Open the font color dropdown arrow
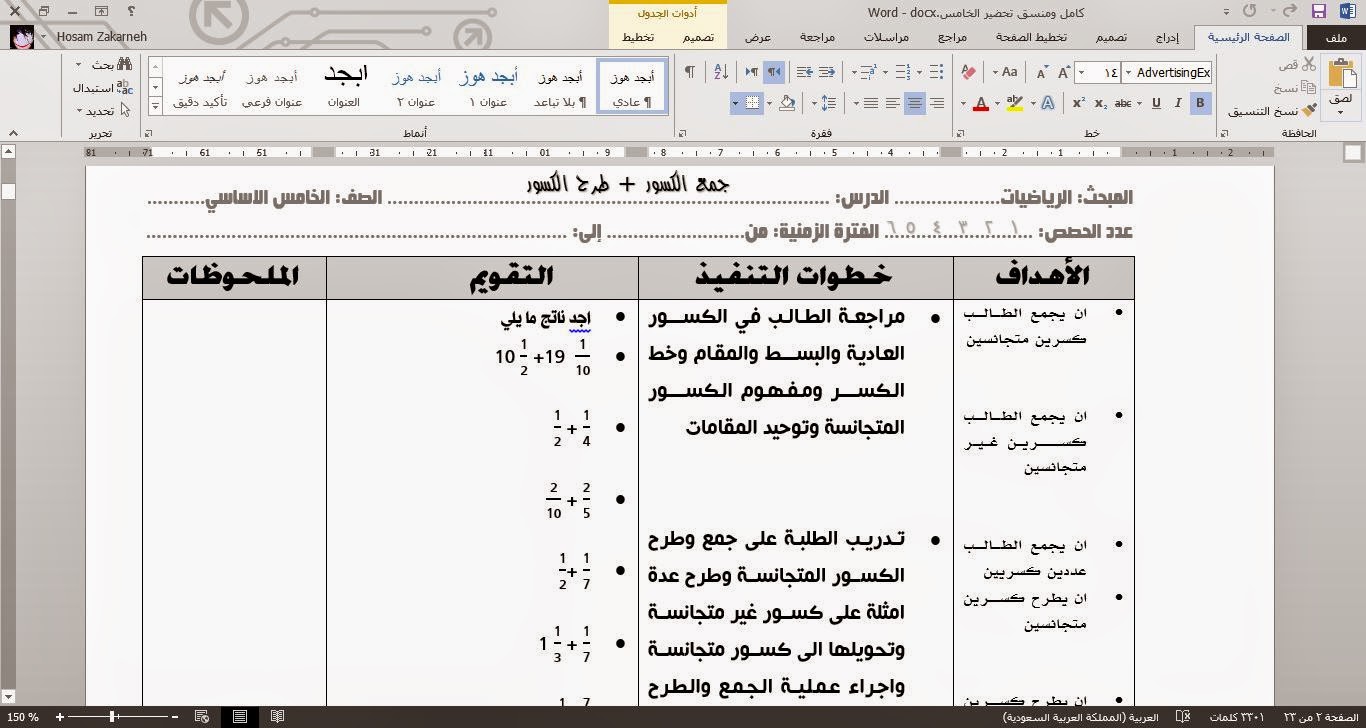 click(964, 103)
